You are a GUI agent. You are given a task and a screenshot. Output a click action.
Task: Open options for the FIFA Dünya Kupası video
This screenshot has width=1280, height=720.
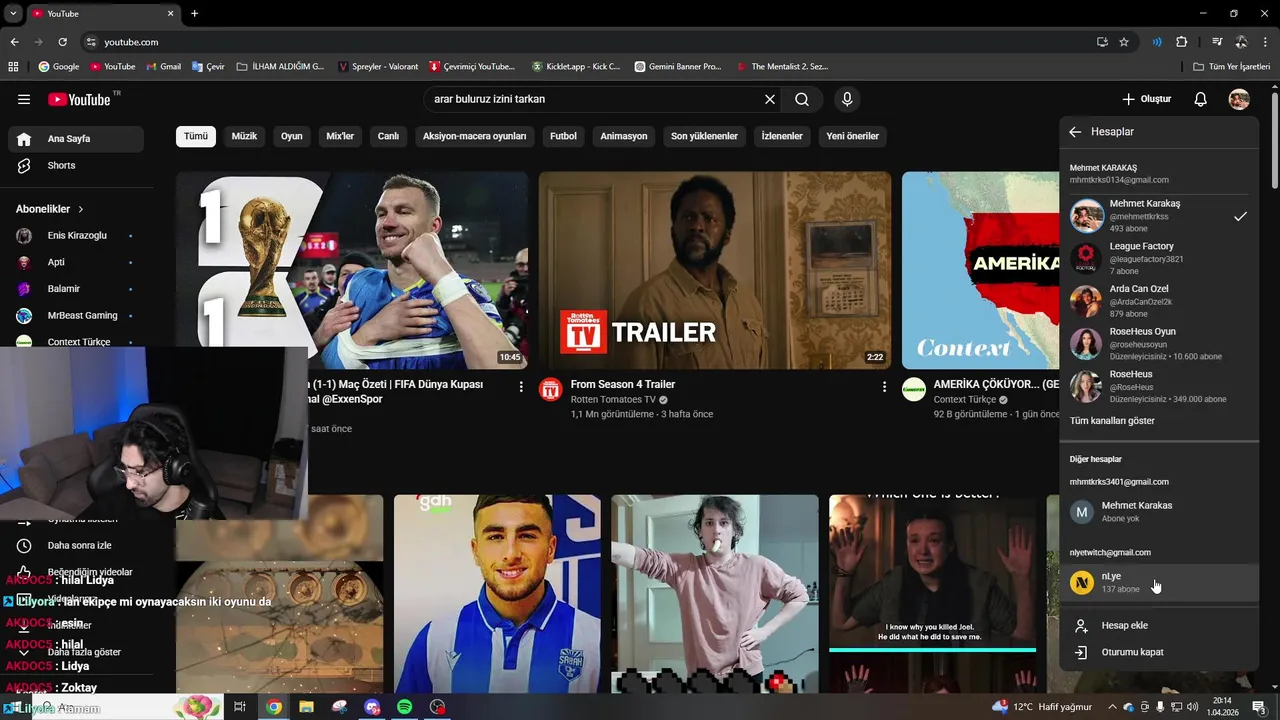tap(521, 386)
